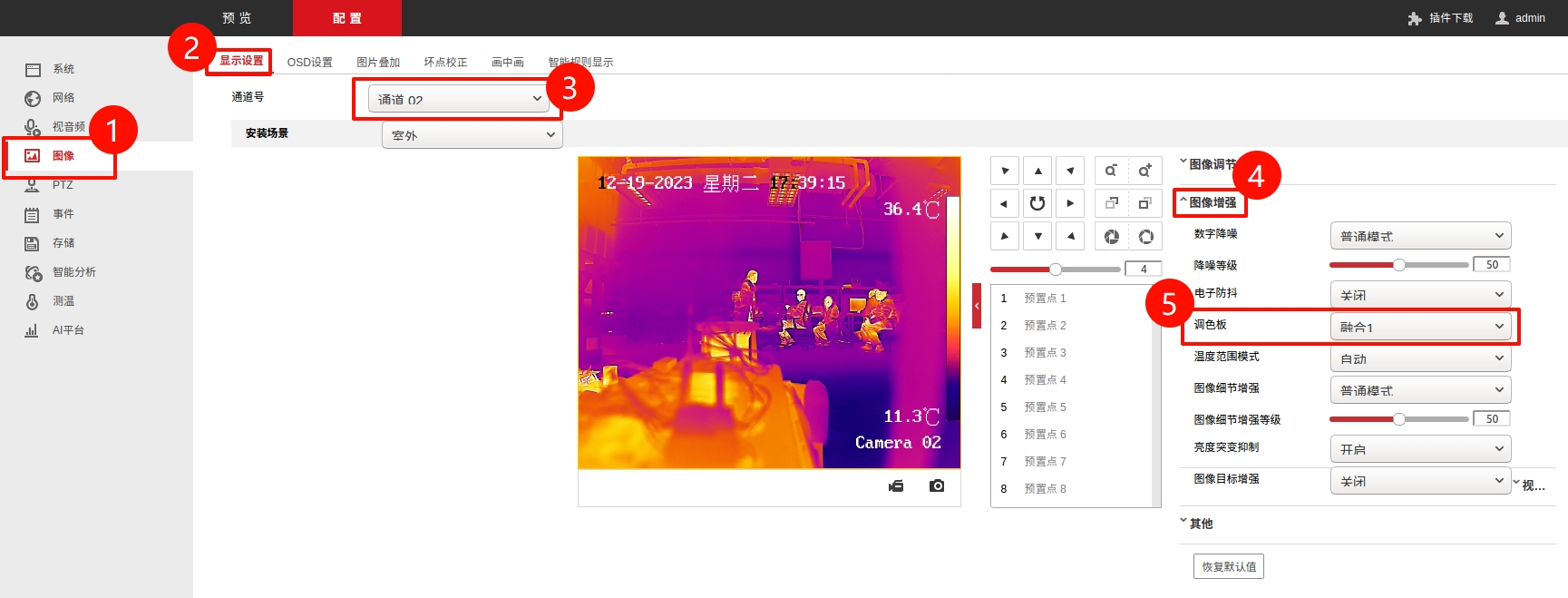Open the 调色板 palette dropdown
This screenshot has height=598, width=1568.
(x=1420, y=327)
